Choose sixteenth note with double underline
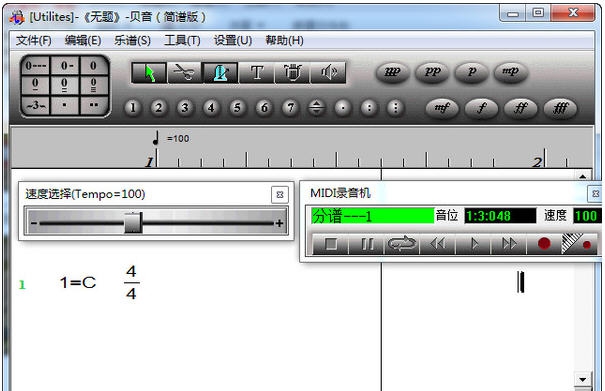 pyautogui.click(x=65, y=85)
